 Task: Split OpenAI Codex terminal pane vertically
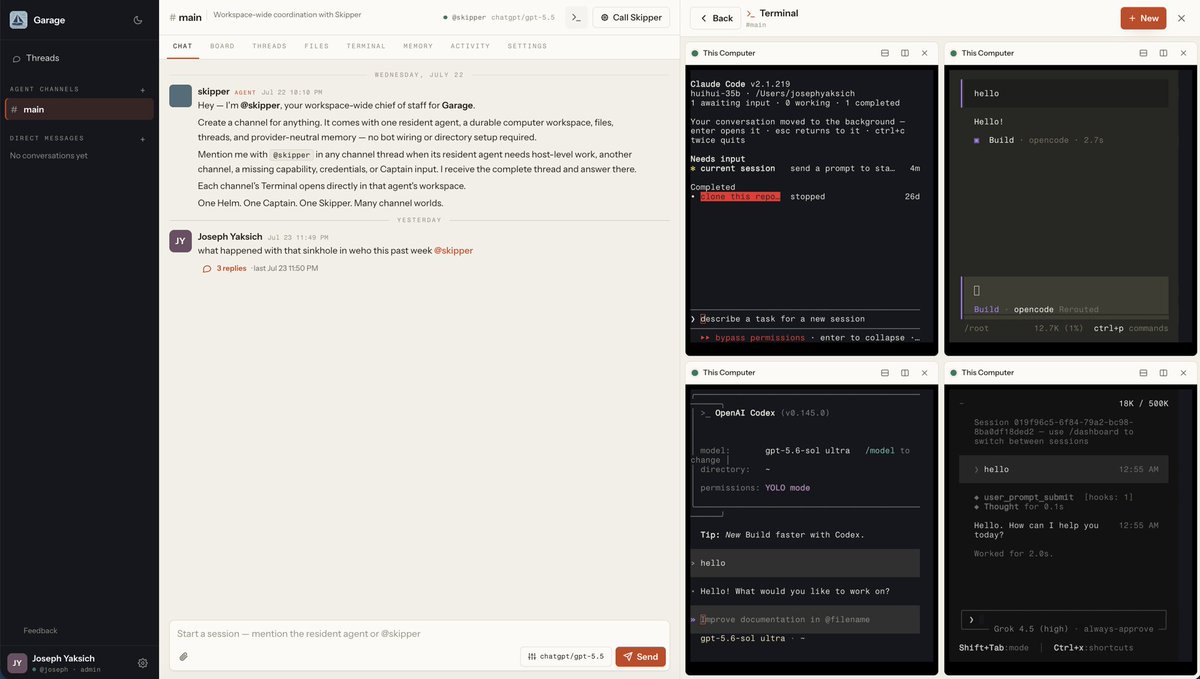click(905, 372)
